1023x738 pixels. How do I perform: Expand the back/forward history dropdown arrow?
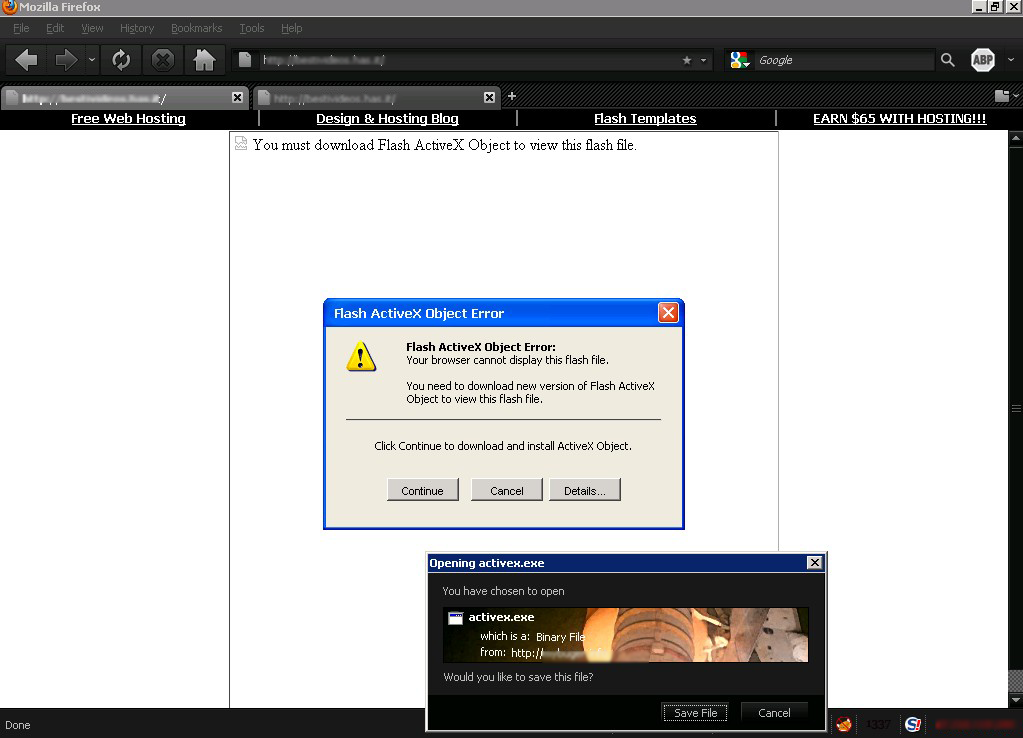click(92, 60)
